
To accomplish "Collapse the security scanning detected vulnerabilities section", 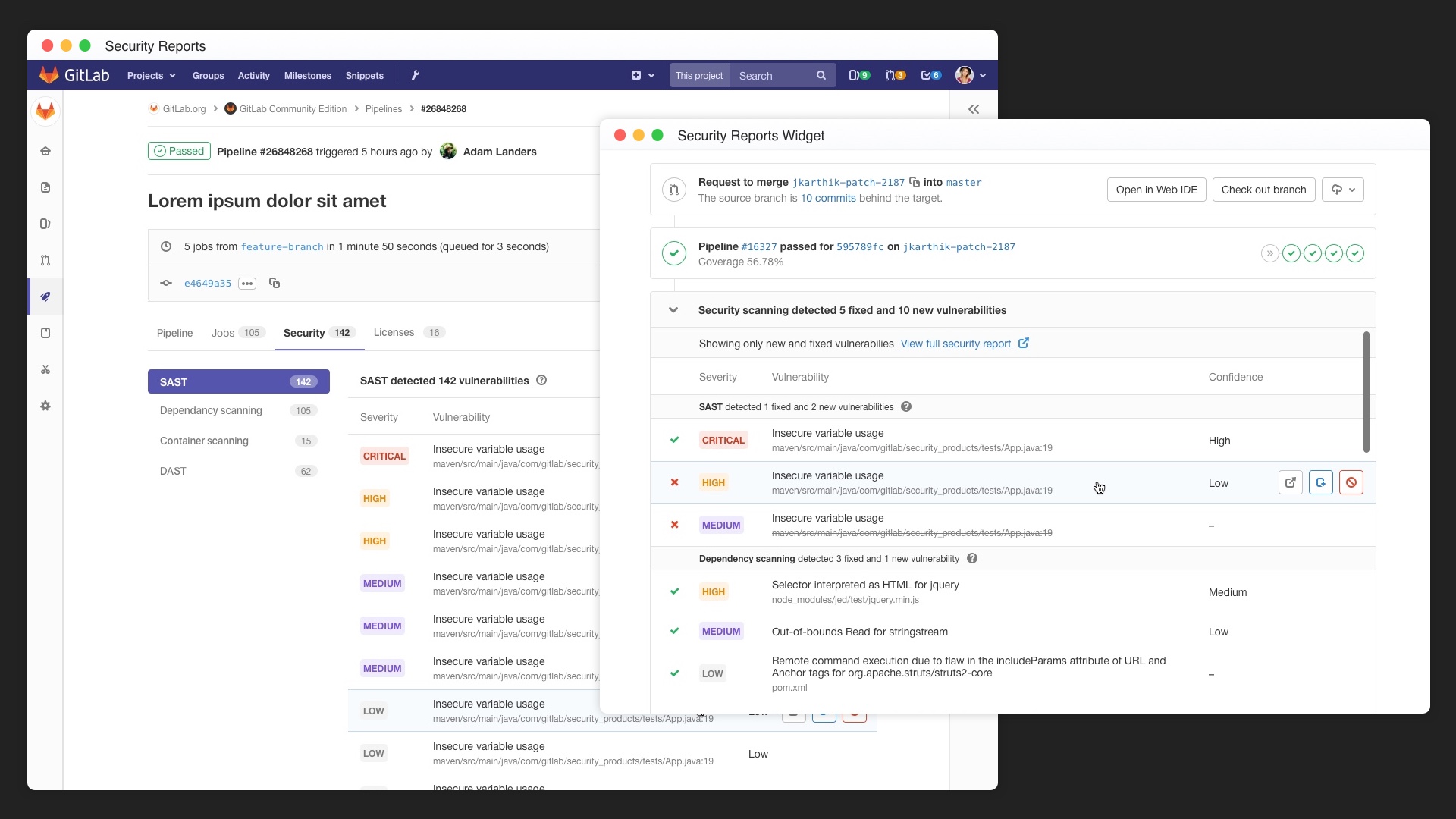I will click(x=673, y=310).
